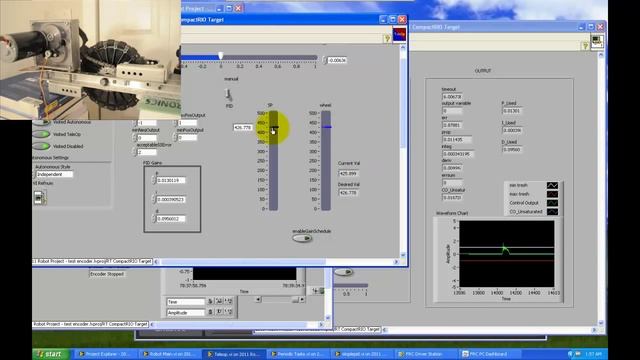Click the Time axis format icon
The width and height of the screenshot is (640, 360).
219,301
